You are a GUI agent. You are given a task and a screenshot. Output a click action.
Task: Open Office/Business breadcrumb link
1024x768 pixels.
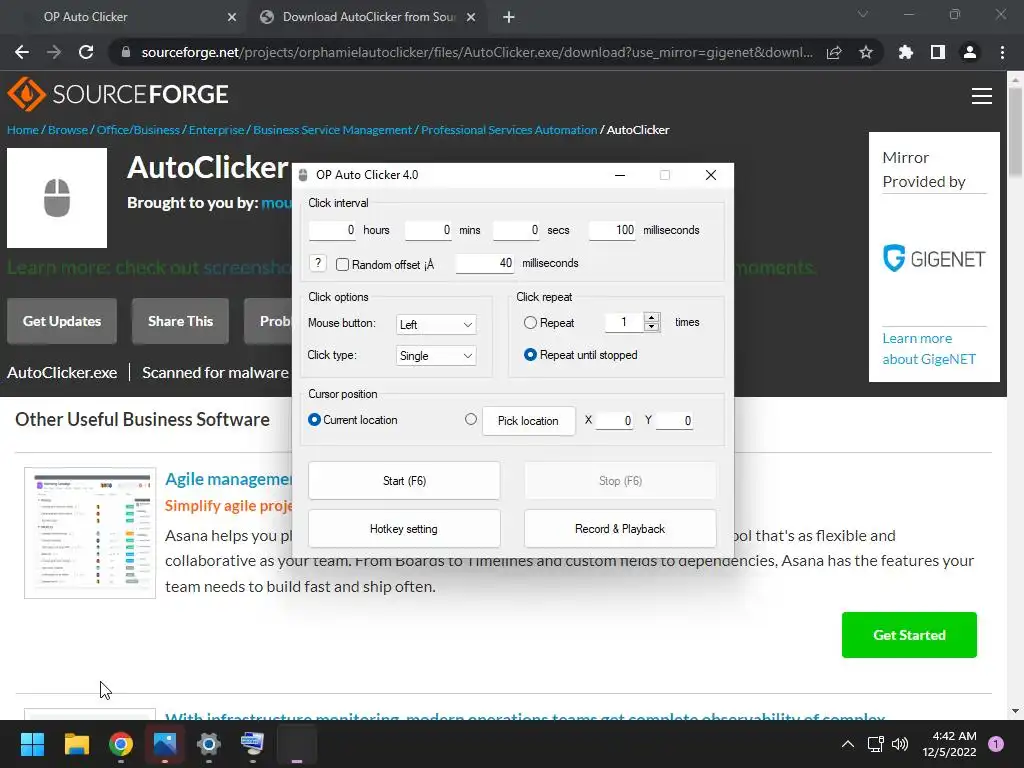click(x=138, y=130)
